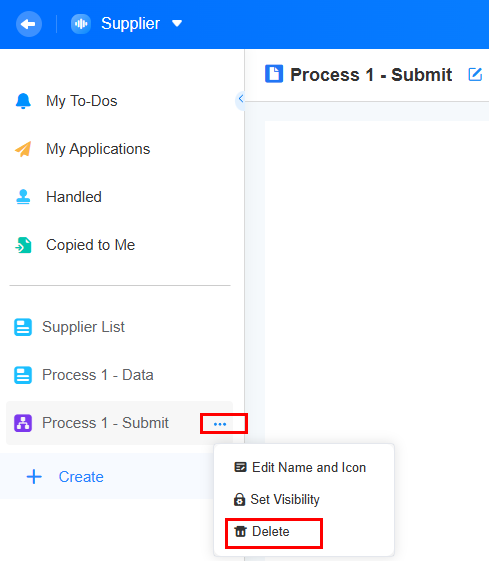Select the Handled stamp icon
The image size is (489, 561).
[23, 197]
